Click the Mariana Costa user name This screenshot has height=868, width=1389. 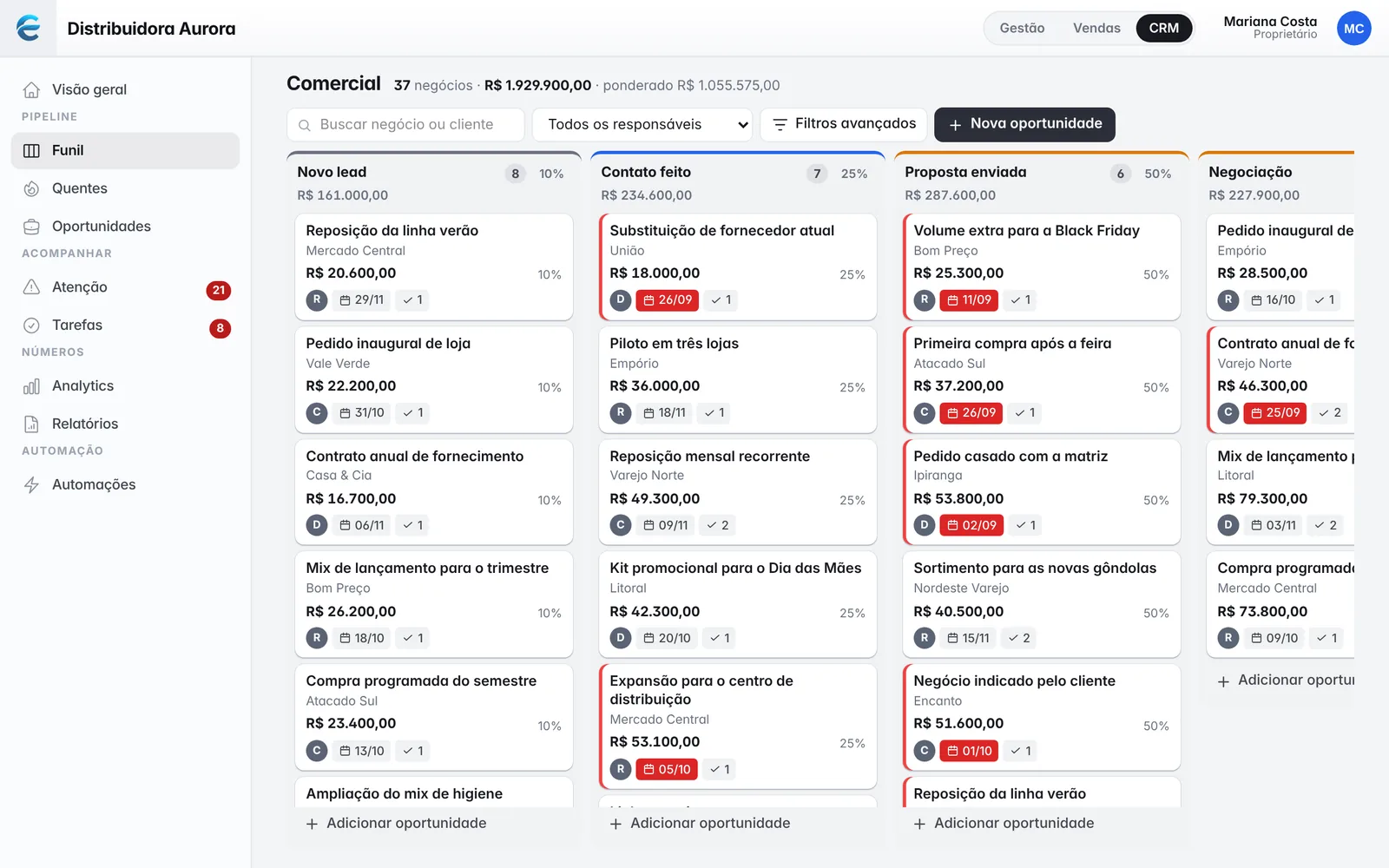pyautogui.click(x=1270, y=22)
